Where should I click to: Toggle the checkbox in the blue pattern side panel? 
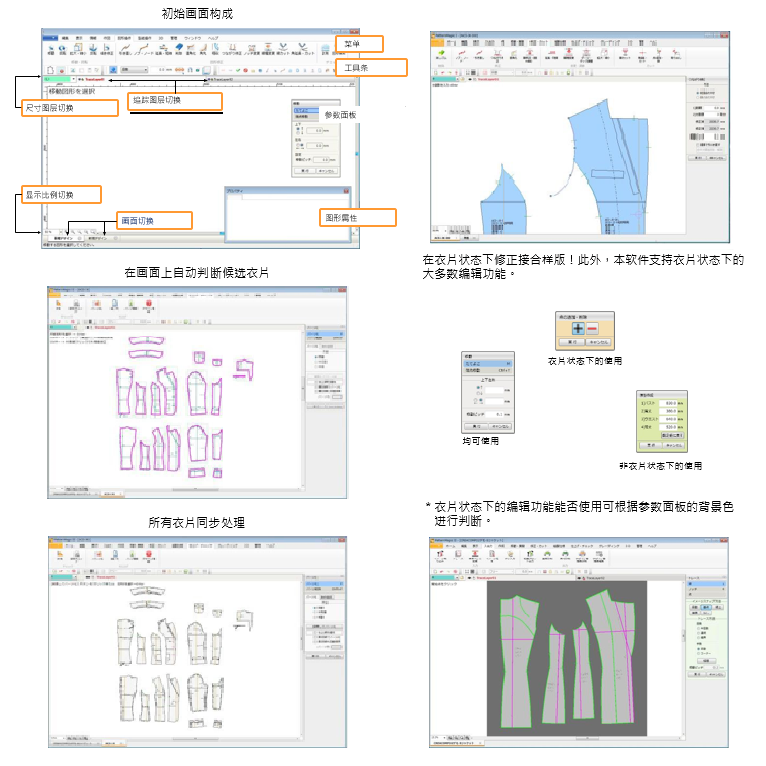coord(697,144)
